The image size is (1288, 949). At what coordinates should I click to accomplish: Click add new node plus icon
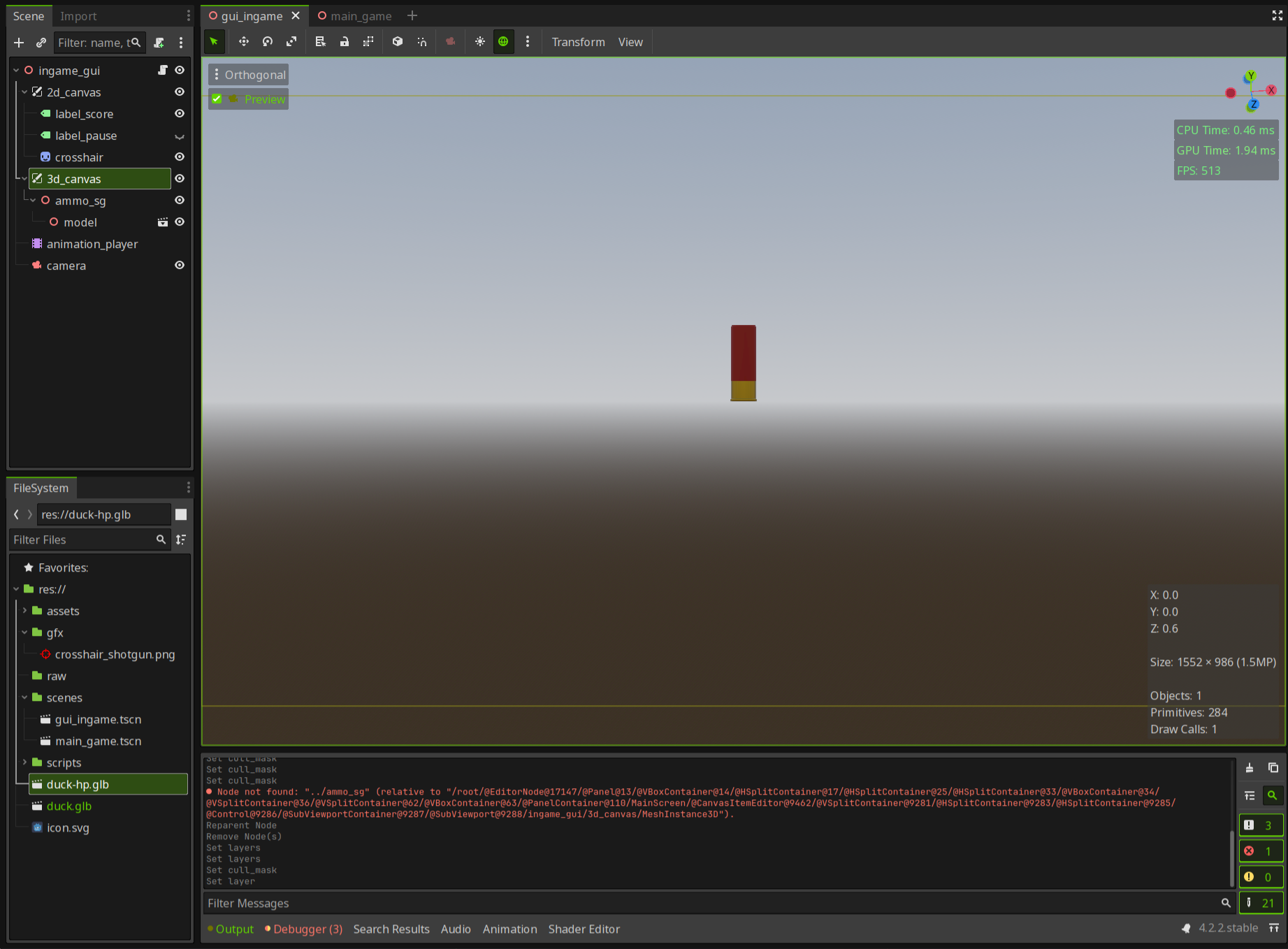coord(19,43)
